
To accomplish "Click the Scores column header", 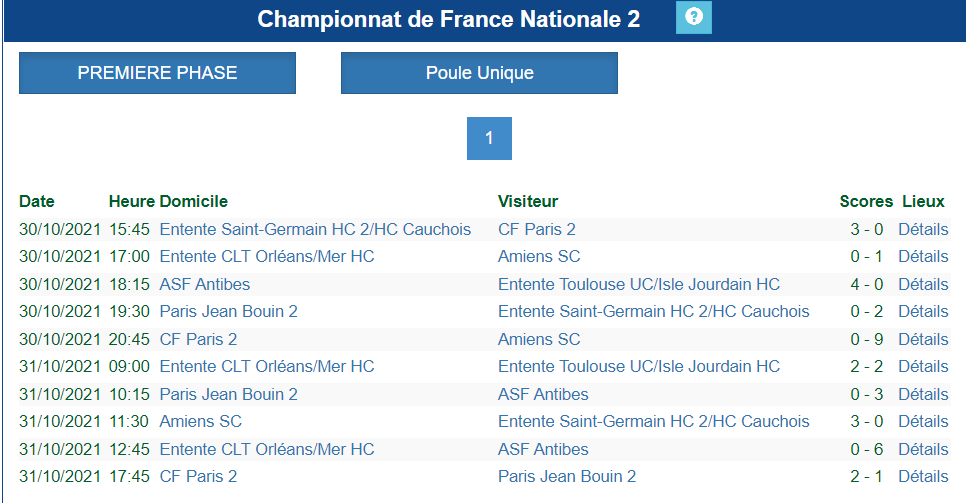I will click(x=866, y=202).
